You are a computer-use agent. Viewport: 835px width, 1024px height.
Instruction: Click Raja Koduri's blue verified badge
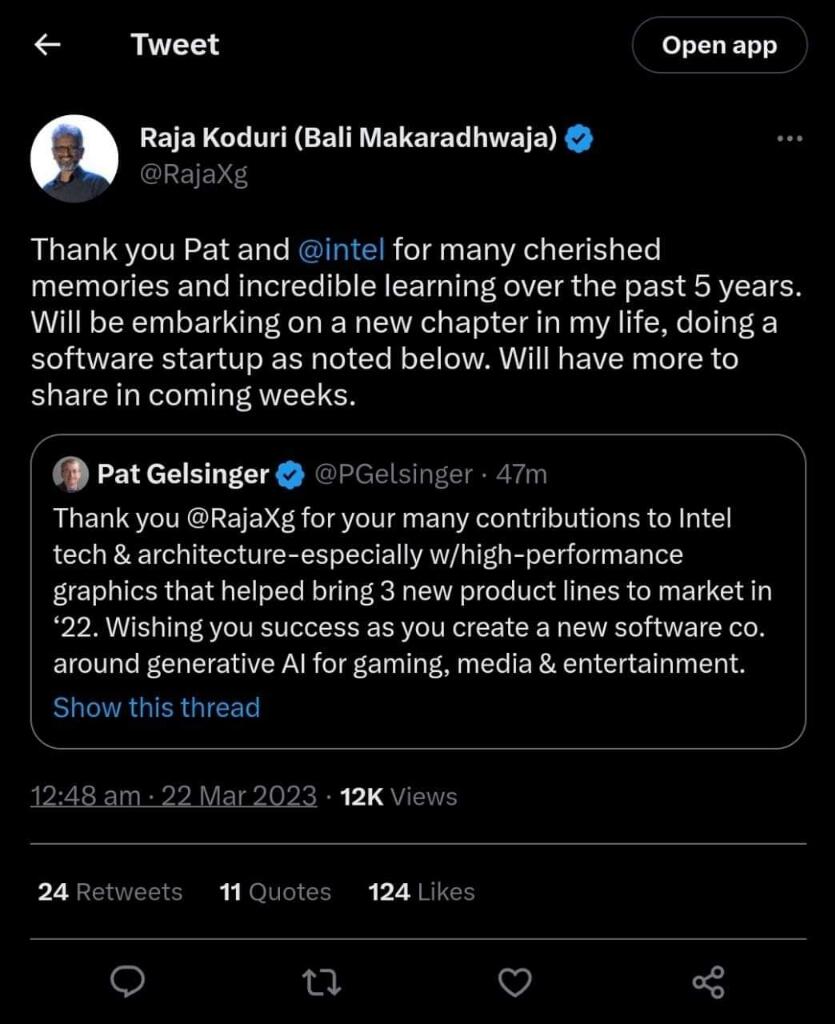580,140
